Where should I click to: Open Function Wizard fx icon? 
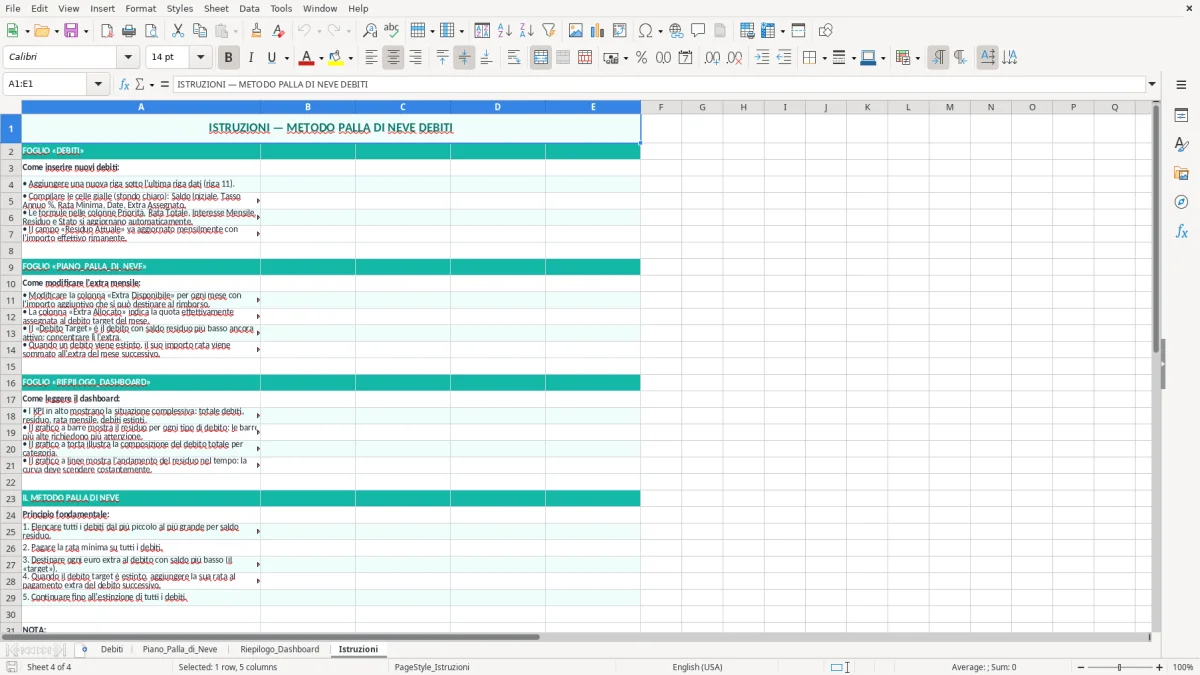pos(125,84)
